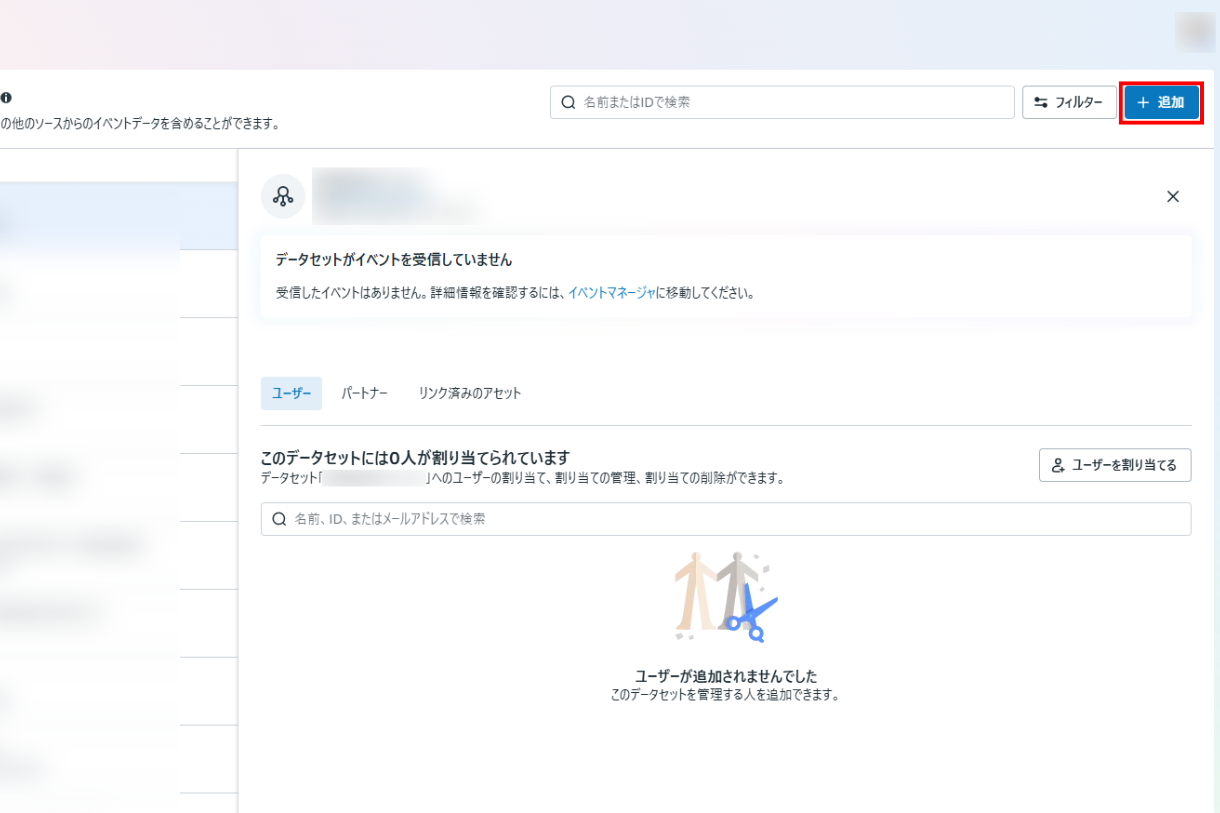The width and height of the screenshot is (1220, 813).
Task: Click the magnifier icon in the user search field
Action: click(x=279, y=519)
